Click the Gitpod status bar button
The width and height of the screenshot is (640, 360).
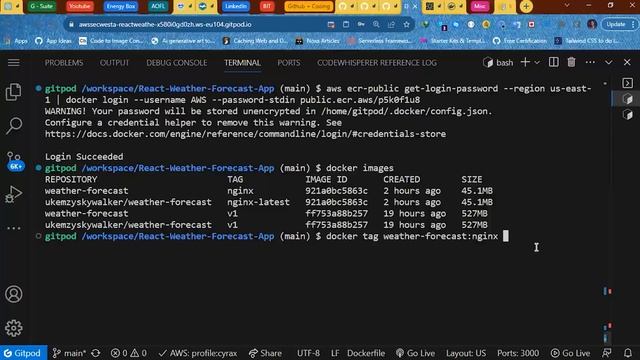[x=23, y=353]
